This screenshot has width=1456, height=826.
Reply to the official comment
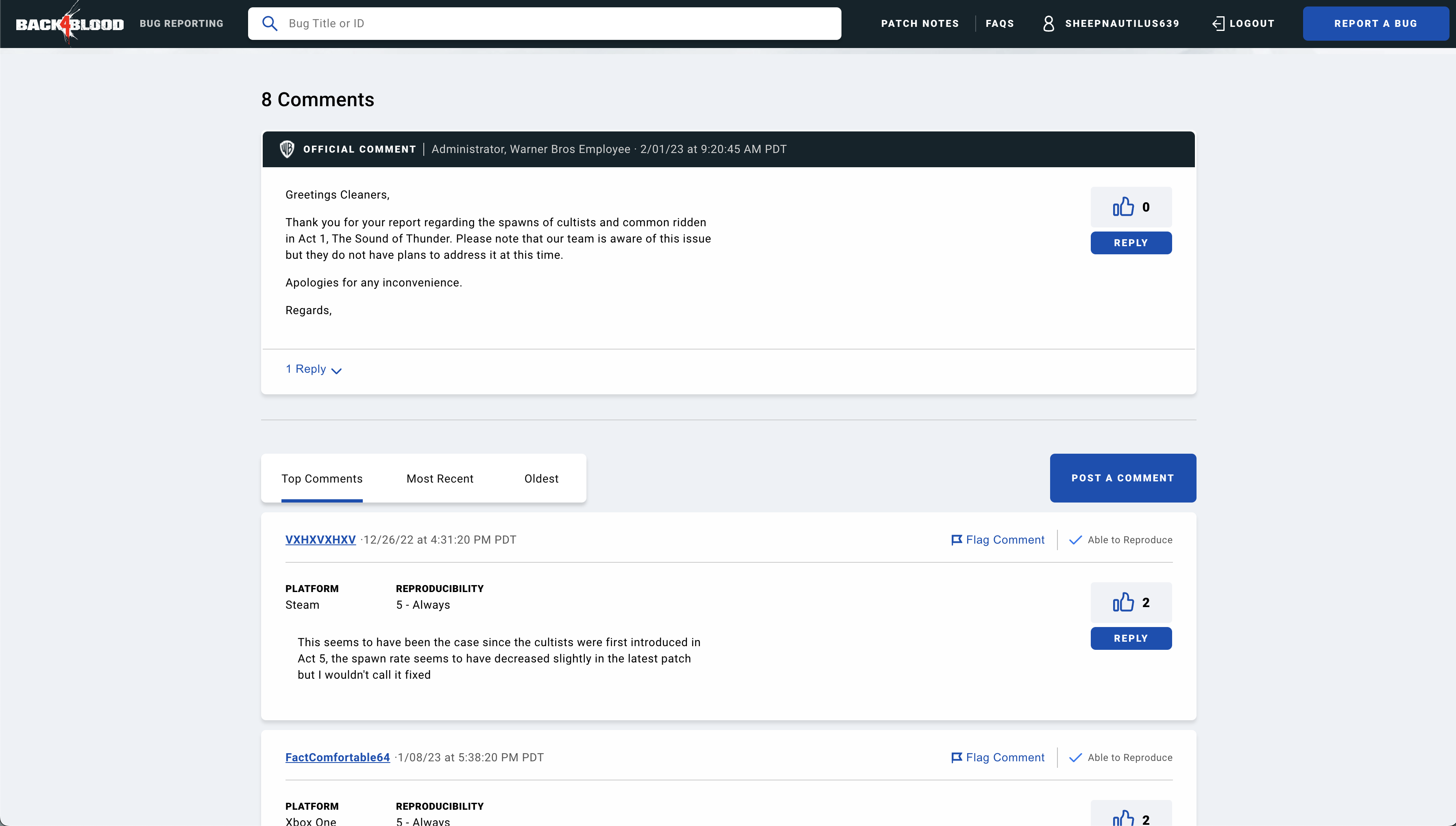1131,243
